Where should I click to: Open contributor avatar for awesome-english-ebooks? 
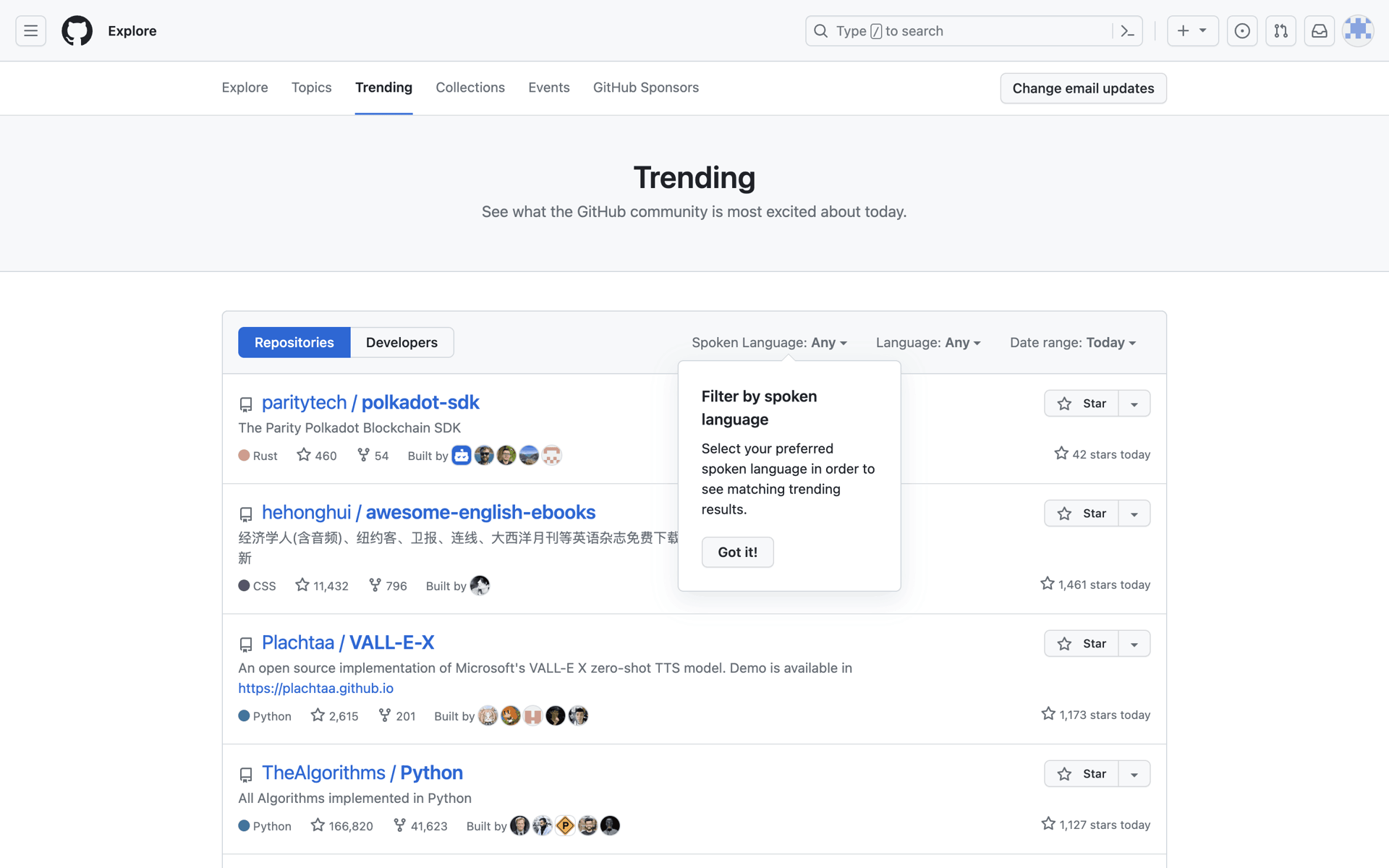(x=480, y=585)
